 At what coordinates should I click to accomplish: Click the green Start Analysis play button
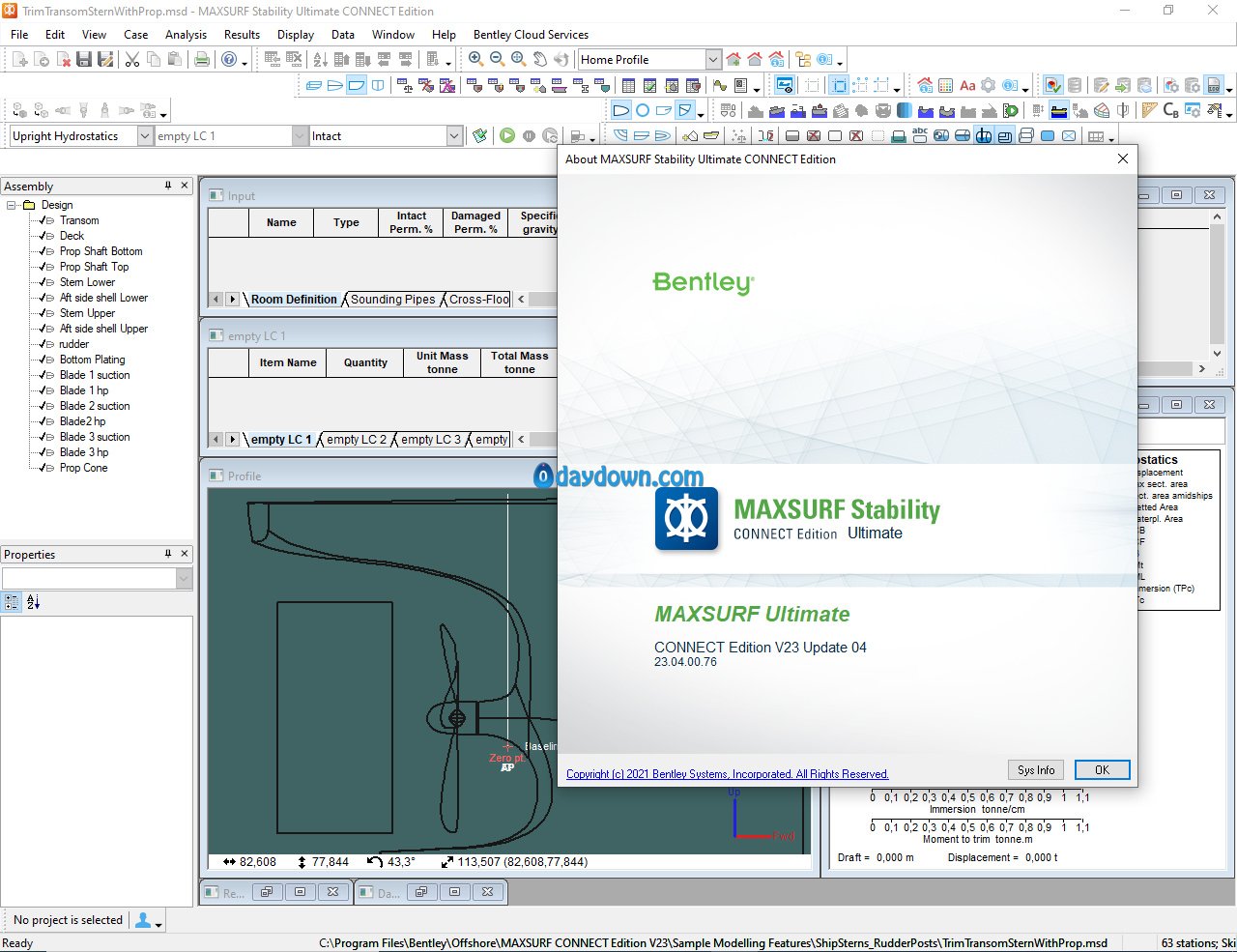(507, 136)
